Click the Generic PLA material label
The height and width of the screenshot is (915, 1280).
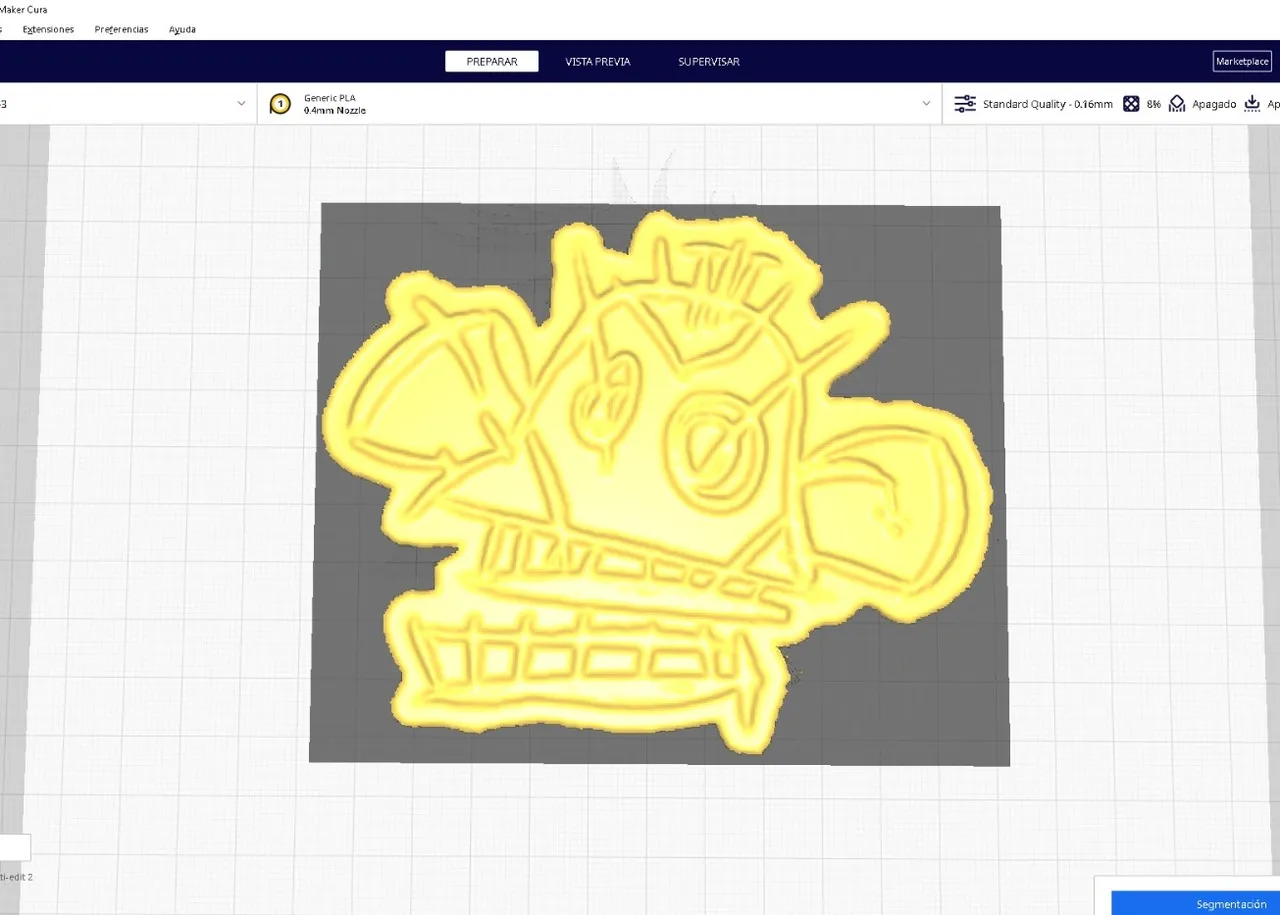click(x=329, y=97)
